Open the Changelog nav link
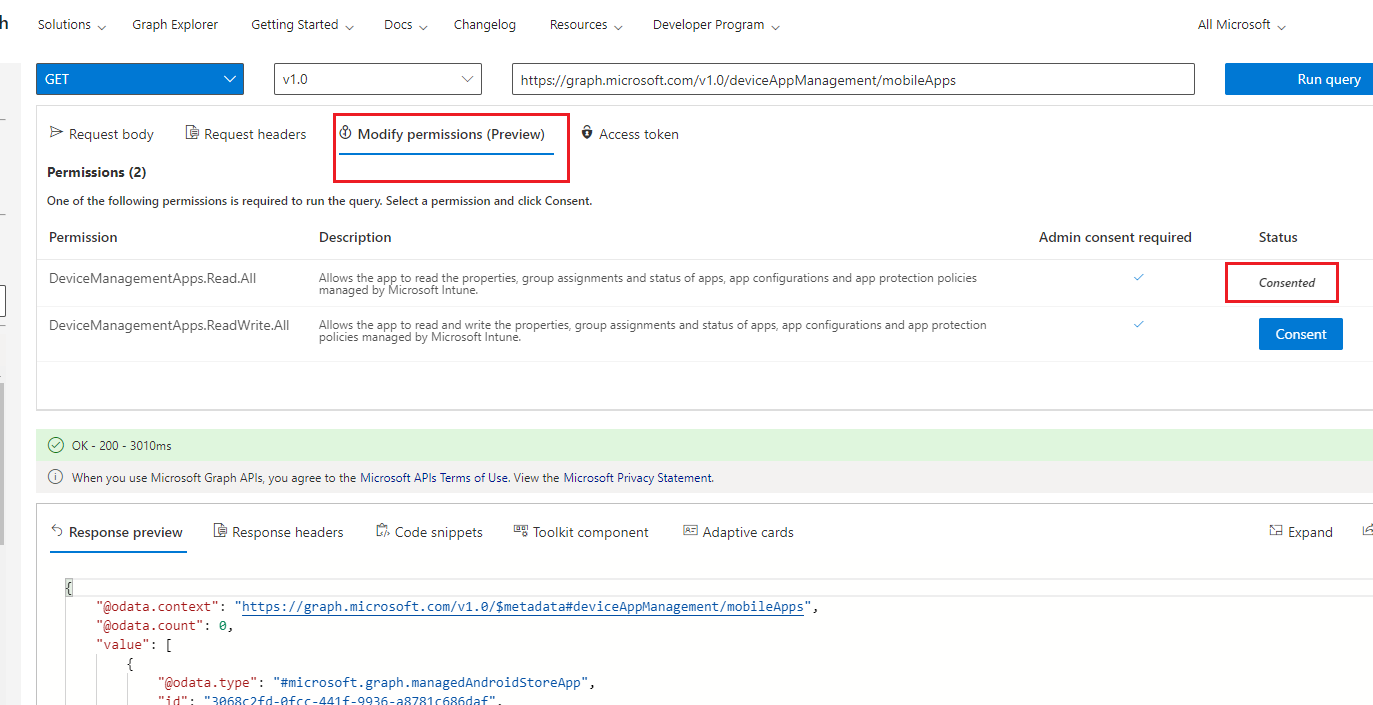Screen dimensions: 1373x705 [485, 25]
